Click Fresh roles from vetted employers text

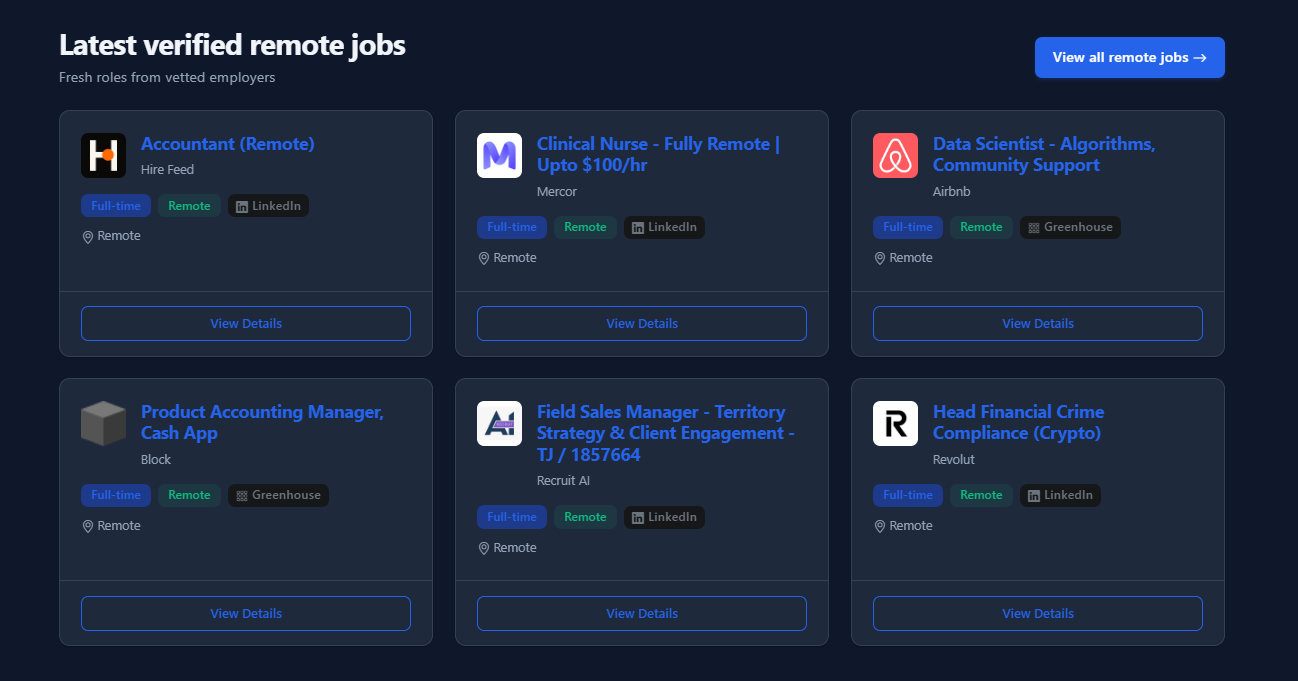click(167, 77)
